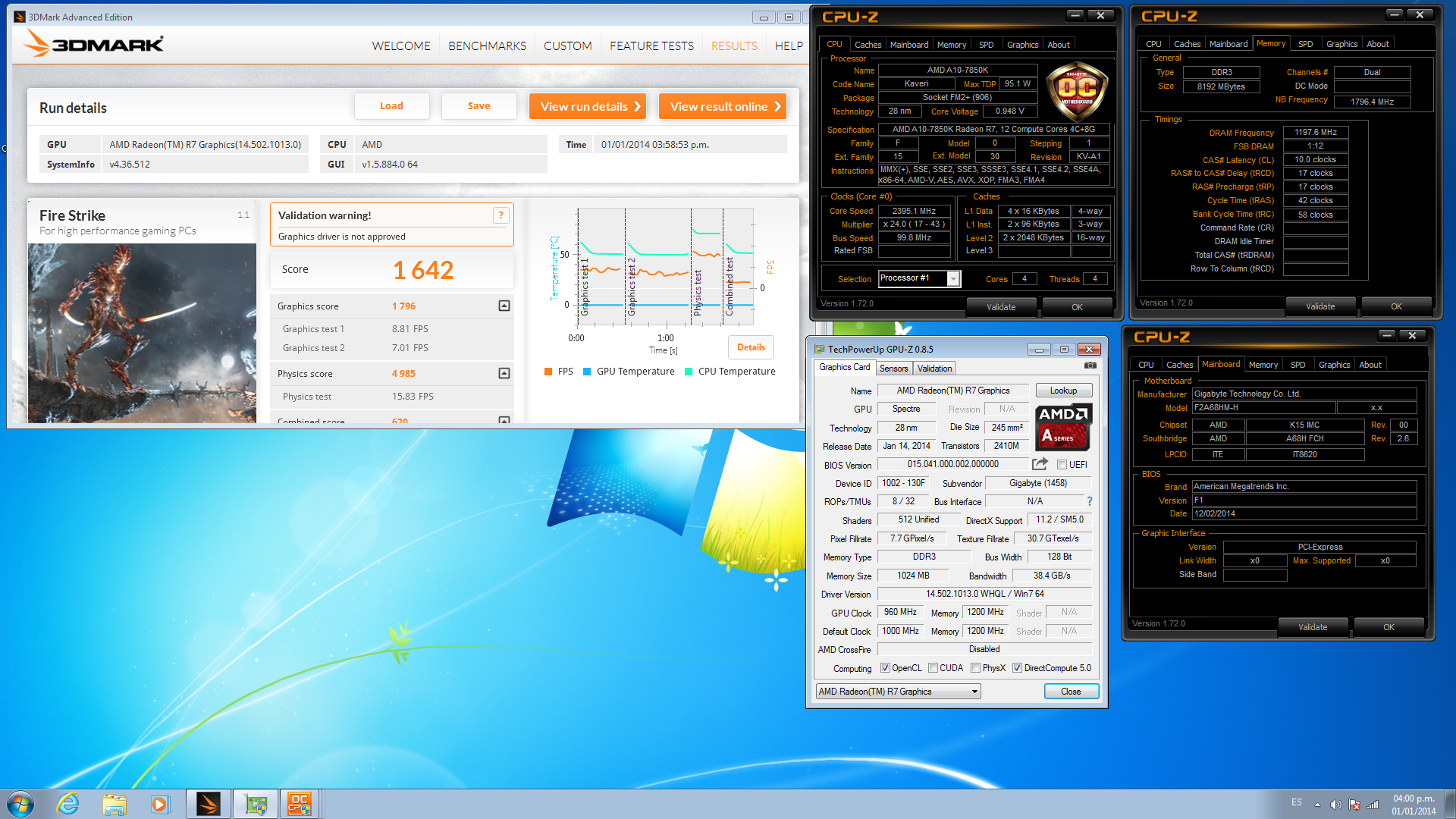The image size is (1456, 819).
Task: Open the validation warning help question mark
Action: point(500,215)
